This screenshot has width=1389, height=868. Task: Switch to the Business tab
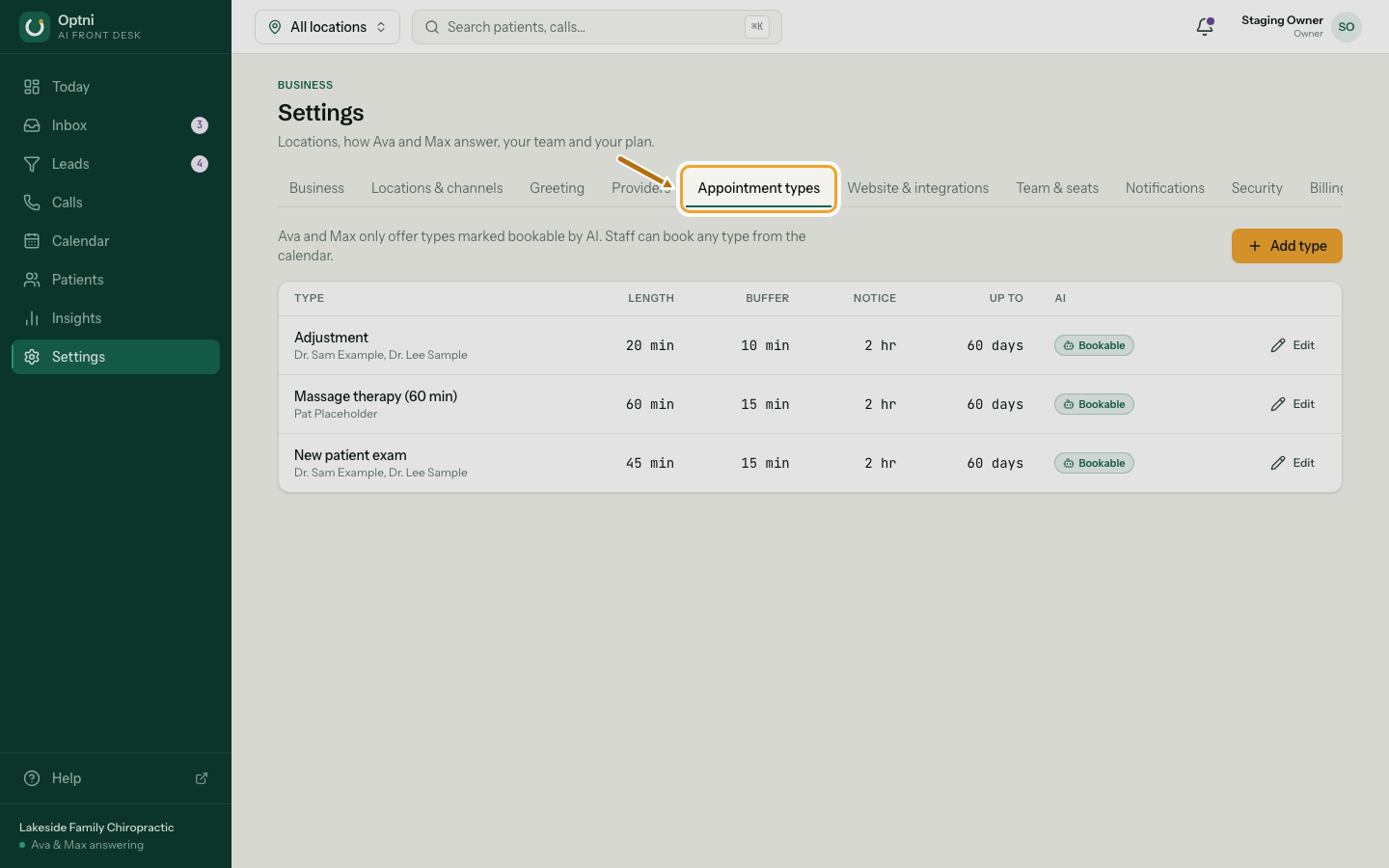[x=316, y=188]
